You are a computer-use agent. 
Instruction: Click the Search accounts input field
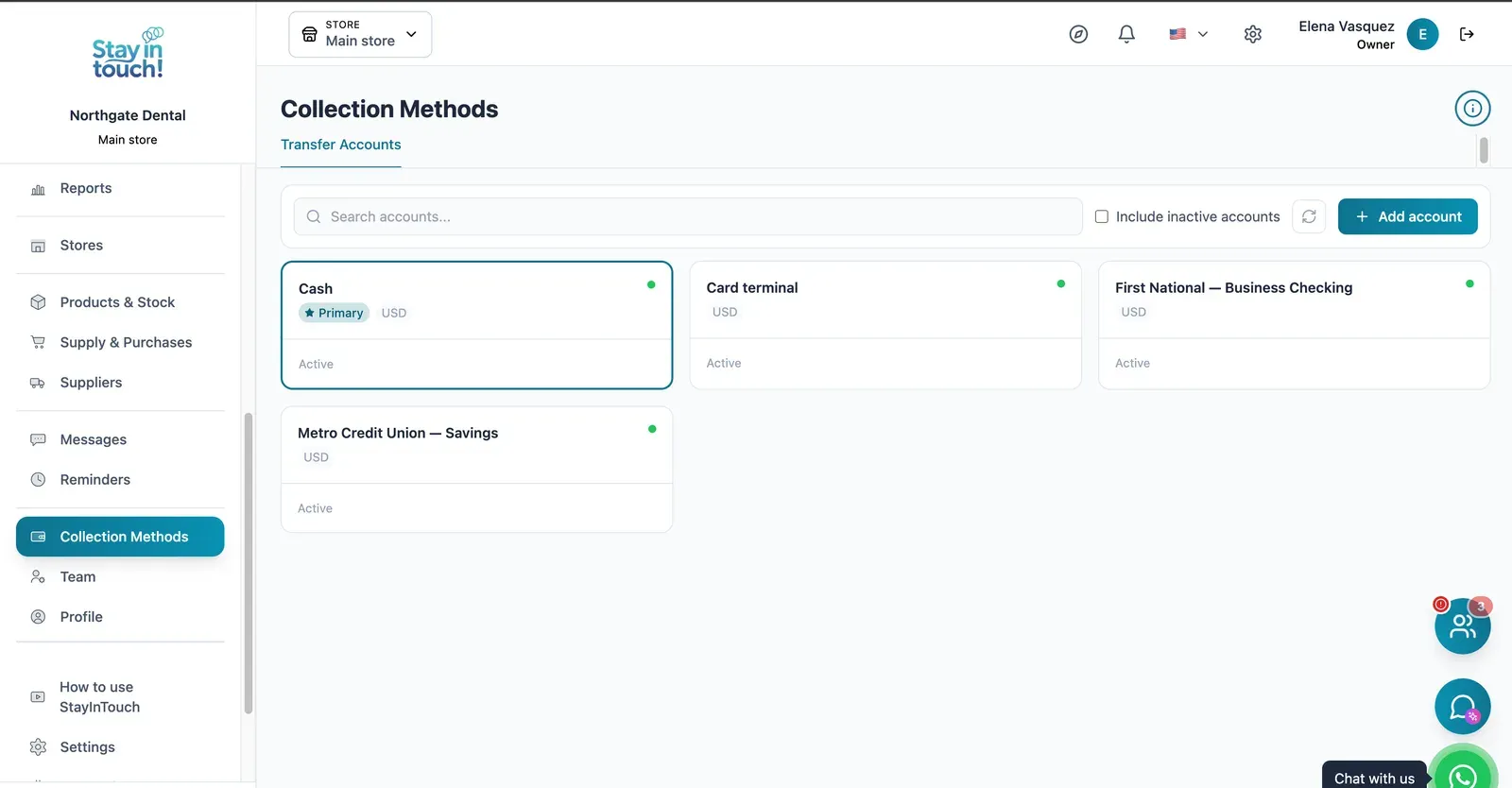[688, 216]
